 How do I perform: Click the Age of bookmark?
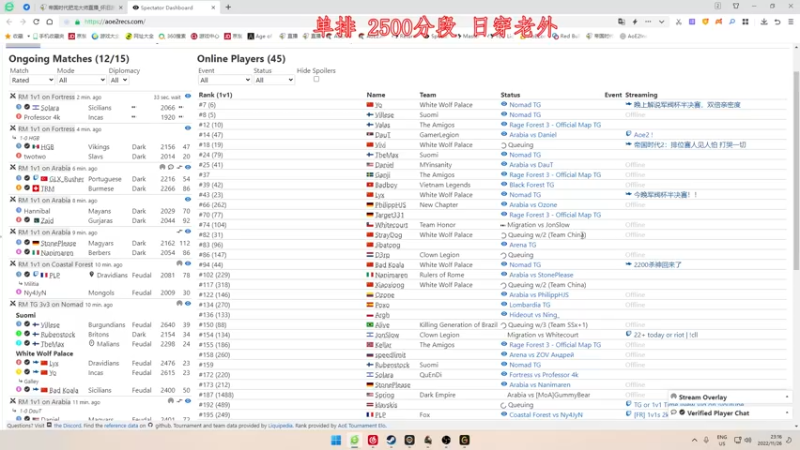click(x=260, y=36)
